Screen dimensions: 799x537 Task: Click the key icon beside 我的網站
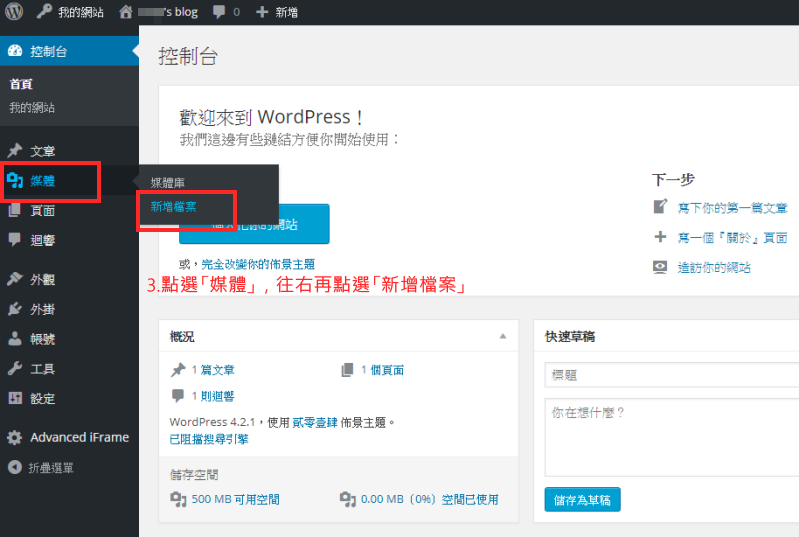44,11
